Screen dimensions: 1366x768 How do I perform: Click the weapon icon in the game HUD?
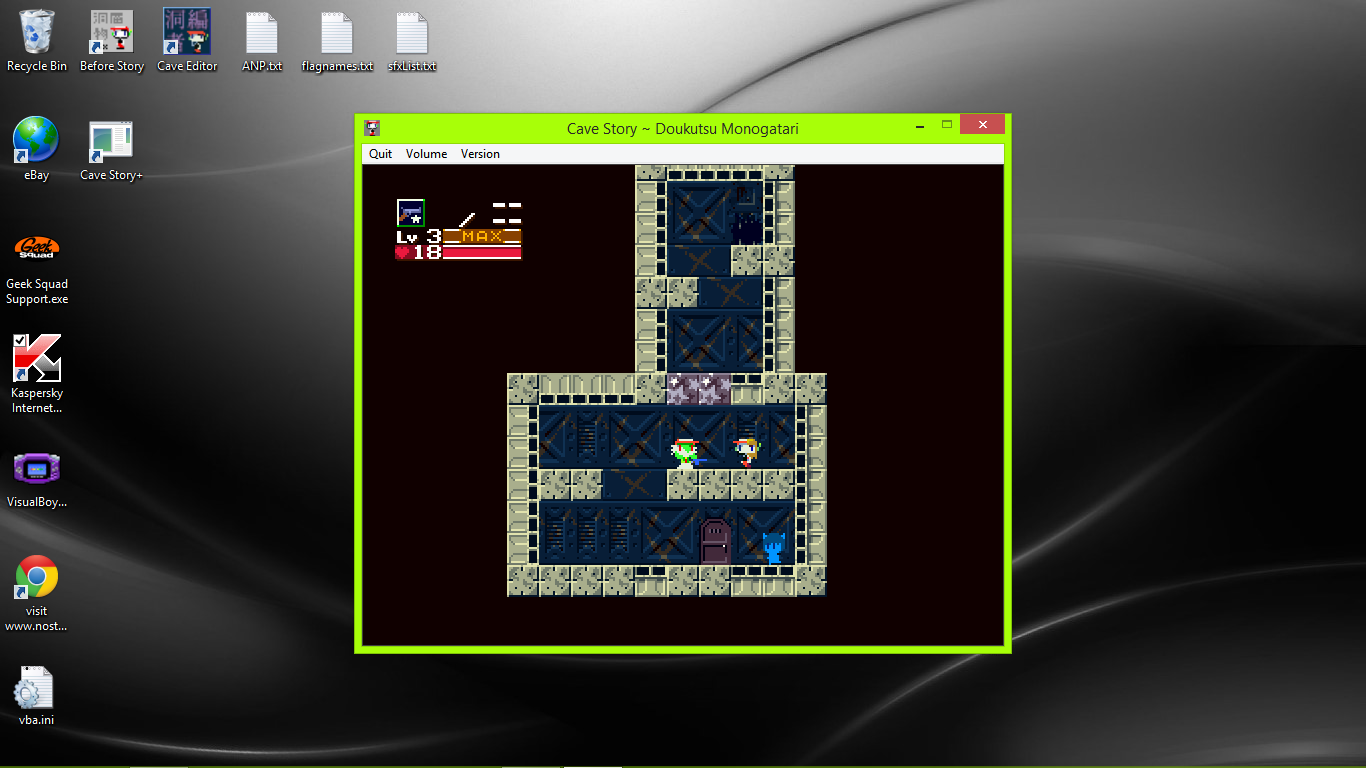pyautogui.click(x=411, y=213)
